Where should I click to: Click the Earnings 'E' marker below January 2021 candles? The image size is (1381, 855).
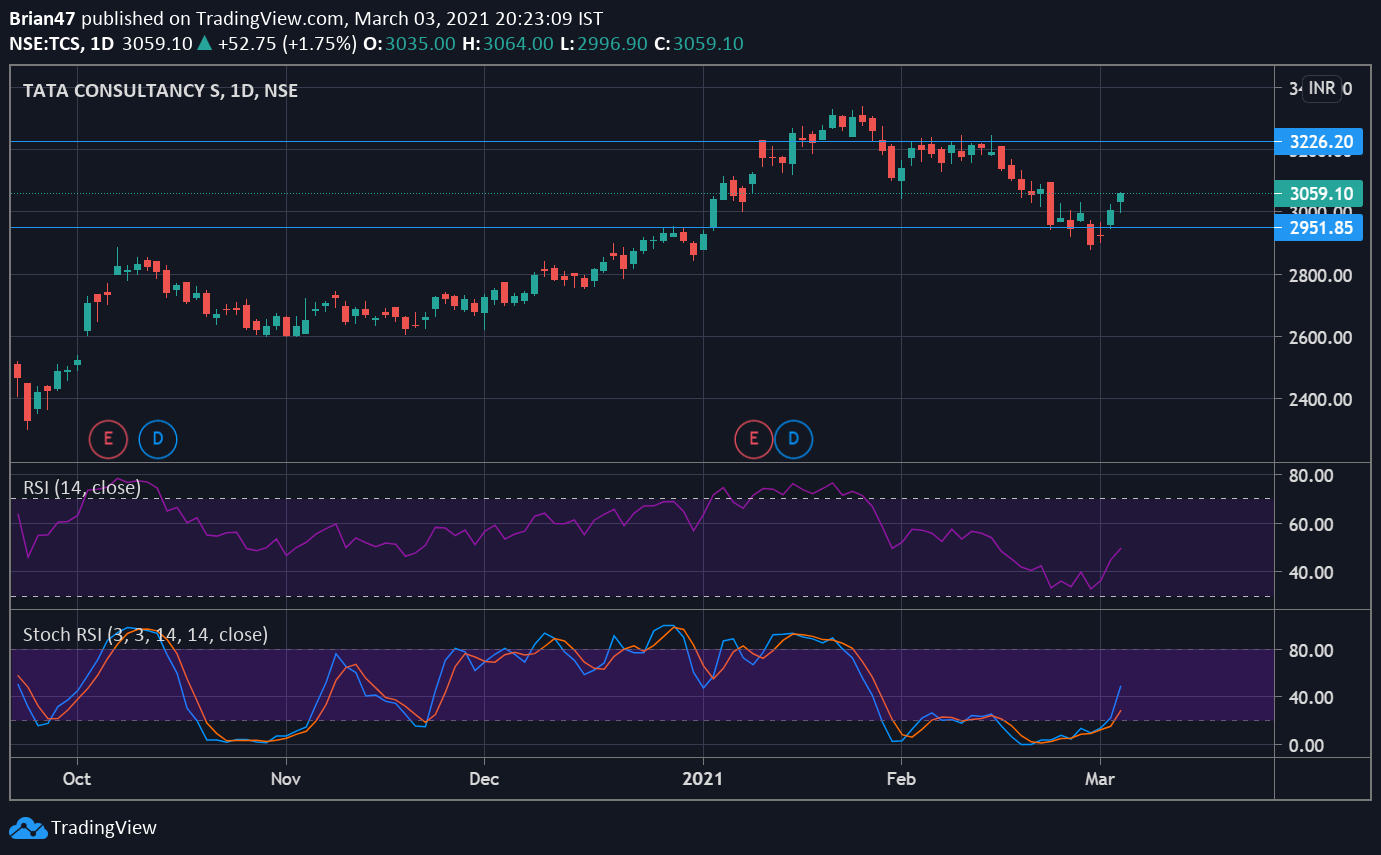tap(754, 438)
